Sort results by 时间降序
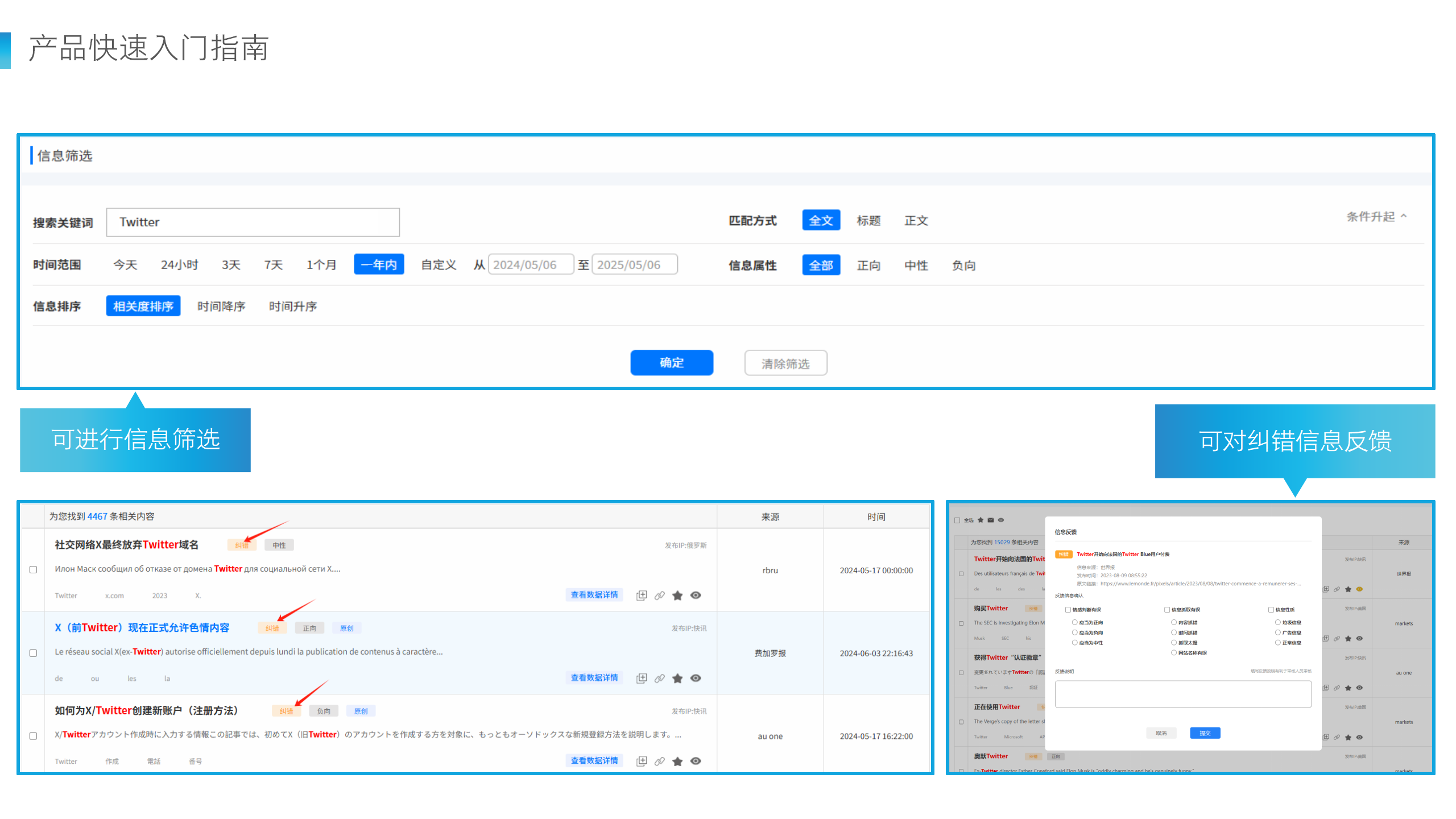 tap(221, 307)
